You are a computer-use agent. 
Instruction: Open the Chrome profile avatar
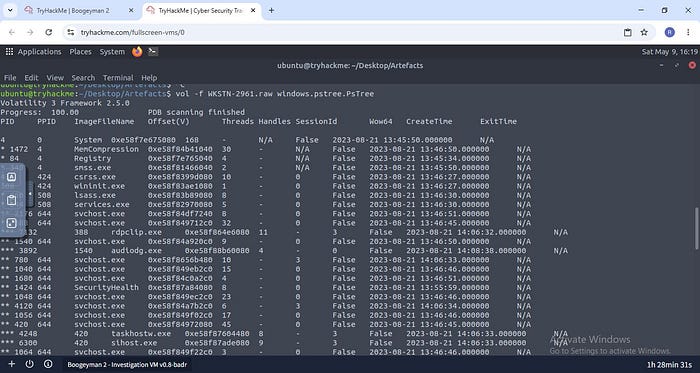click(x=670, y=32)
